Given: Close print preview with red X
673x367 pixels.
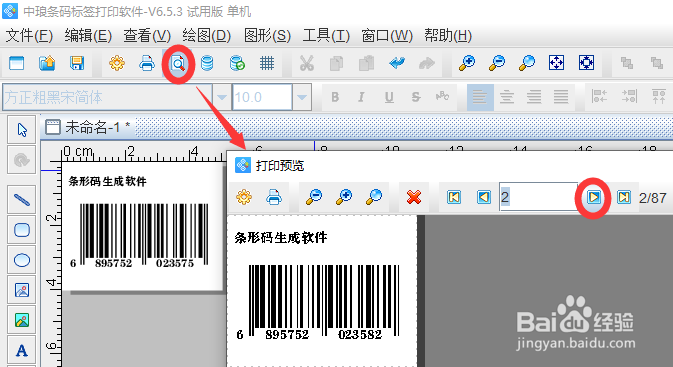Looking at the screenshot, I should pos(414,197).
